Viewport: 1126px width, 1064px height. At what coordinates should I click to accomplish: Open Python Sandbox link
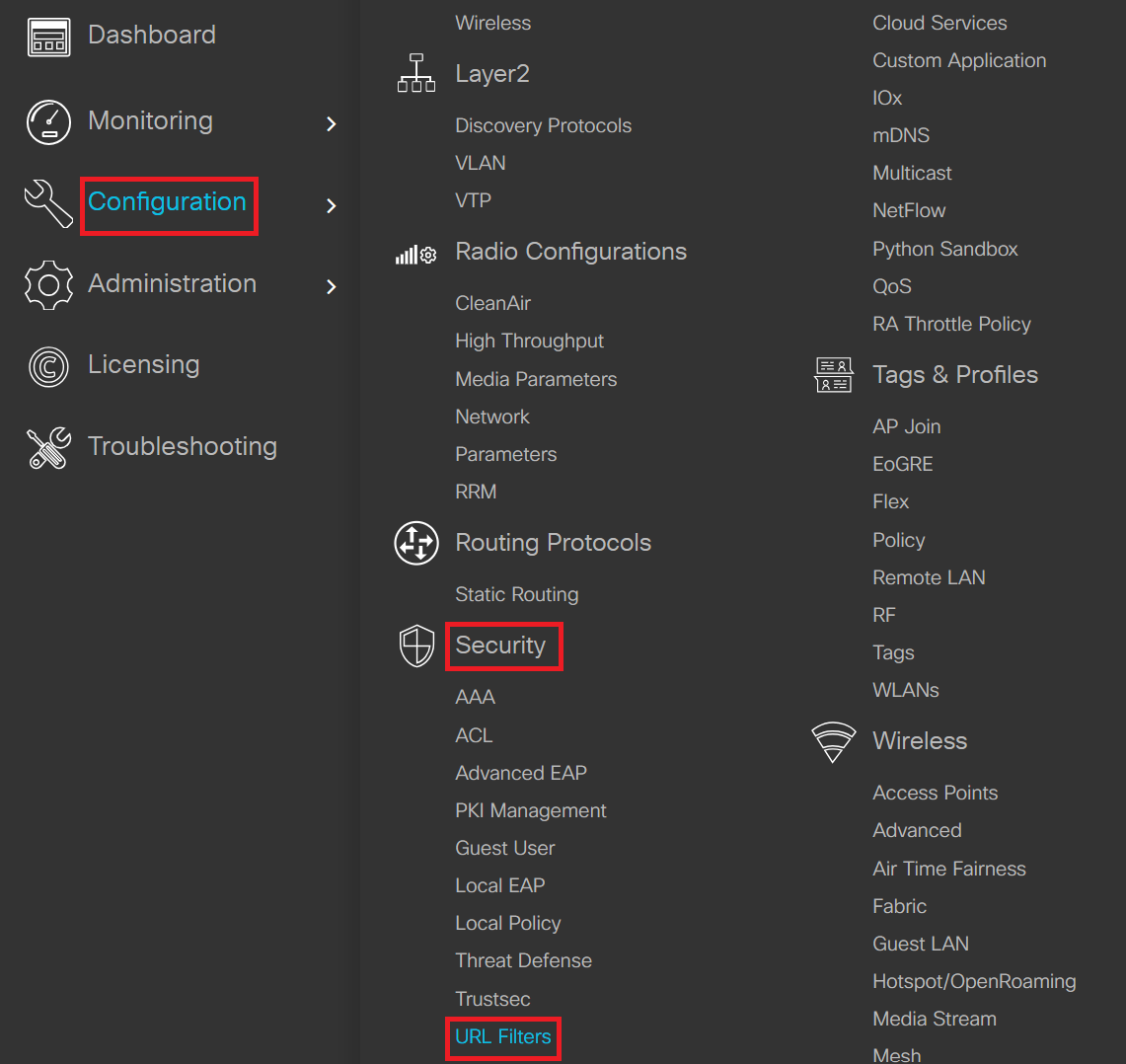pos(945,249)
